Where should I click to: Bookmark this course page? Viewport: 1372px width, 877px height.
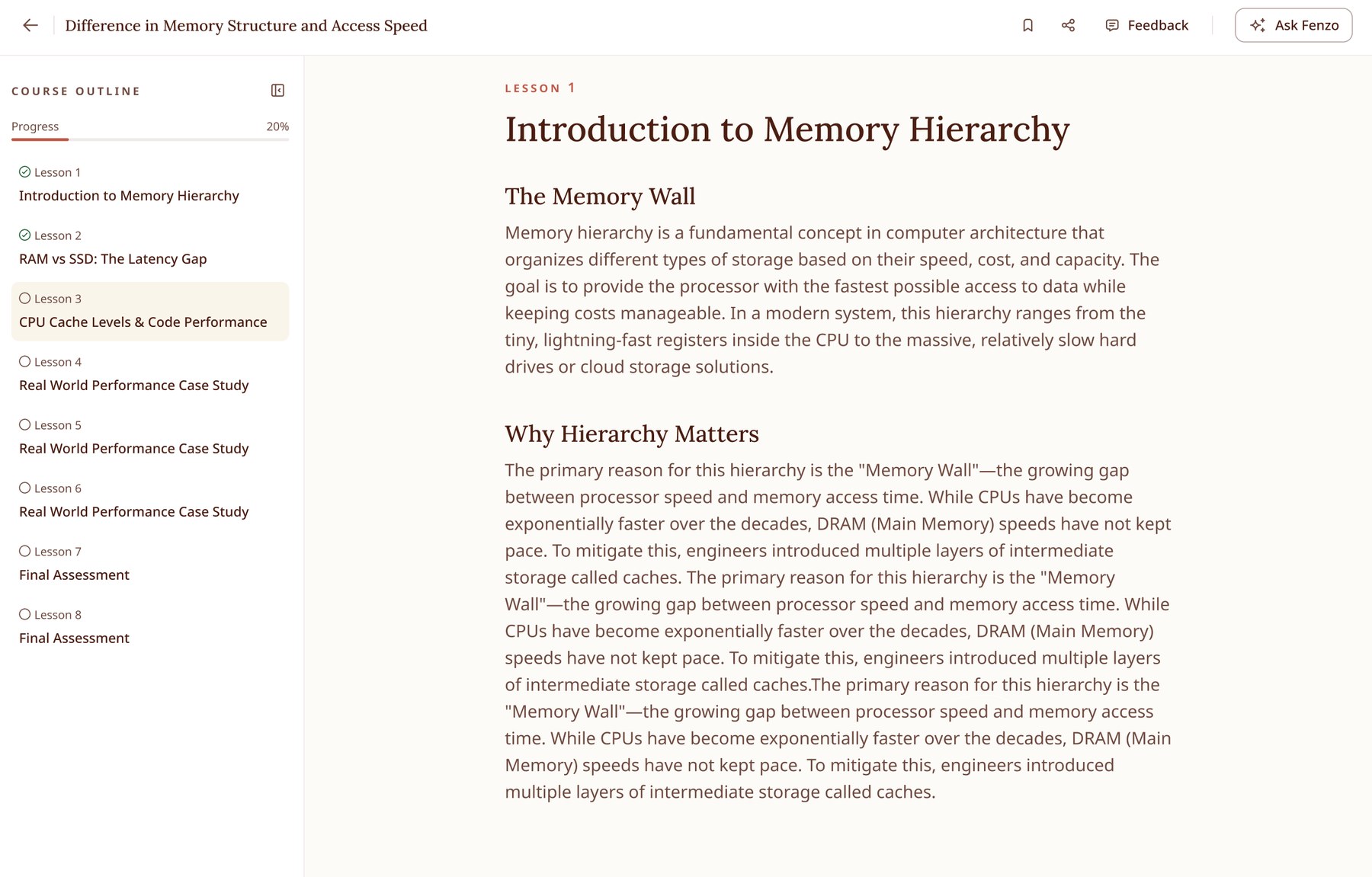(x=1027, y=25)
